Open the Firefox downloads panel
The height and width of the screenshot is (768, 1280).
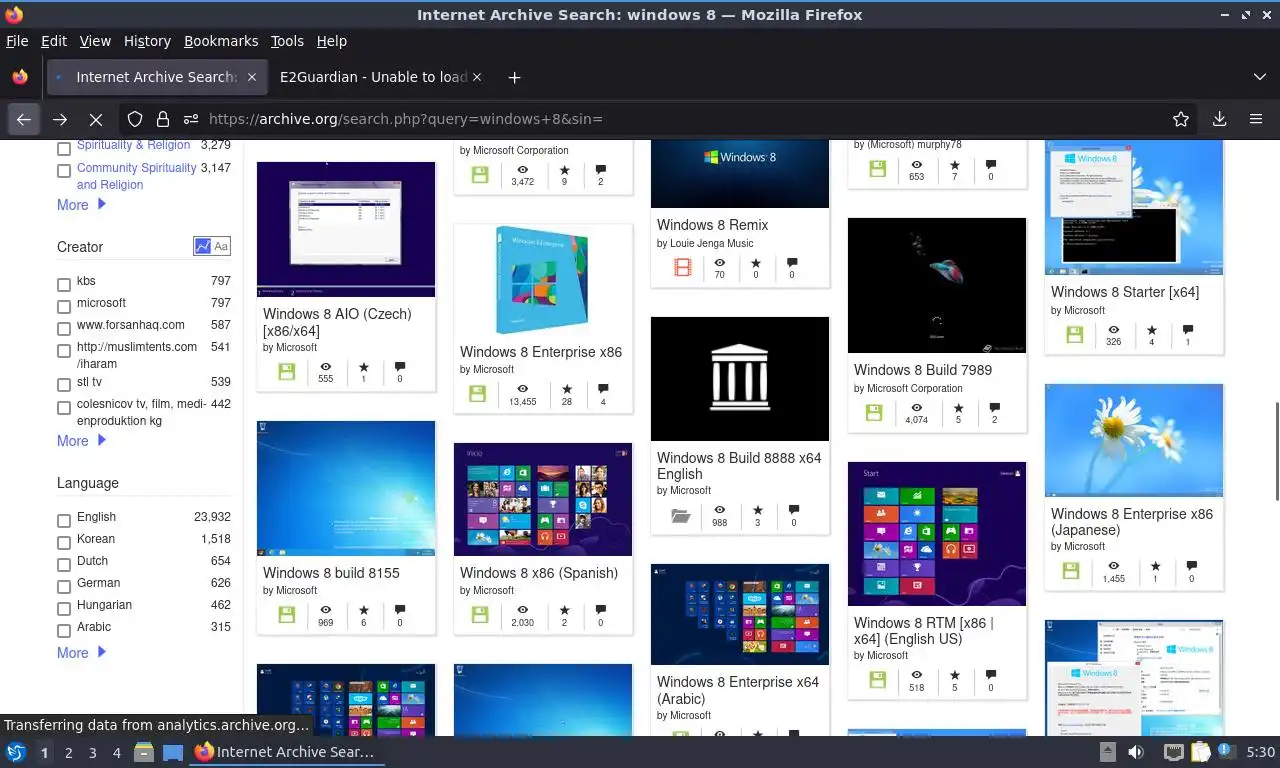tap(1219, 119)
